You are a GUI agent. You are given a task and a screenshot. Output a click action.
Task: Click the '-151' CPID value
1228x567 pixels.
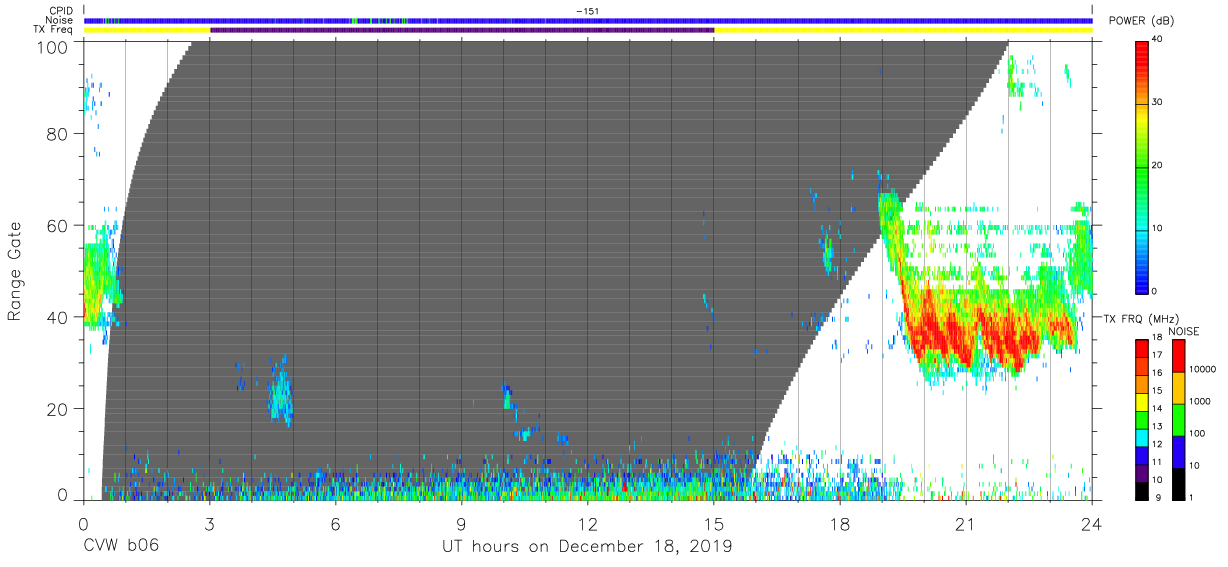(x=587, y=11)
